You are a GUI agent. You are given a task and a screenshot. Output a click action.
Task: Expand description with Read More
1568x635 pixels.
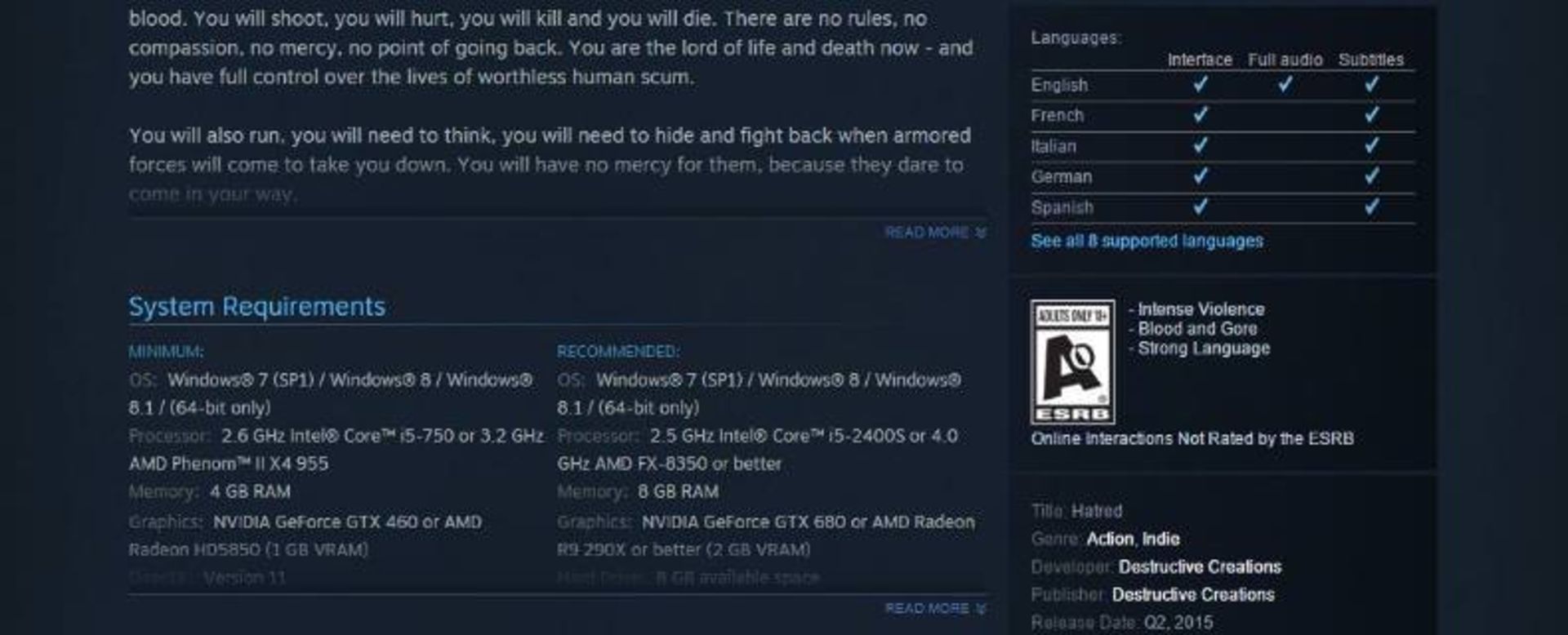(x=935, y=233)
